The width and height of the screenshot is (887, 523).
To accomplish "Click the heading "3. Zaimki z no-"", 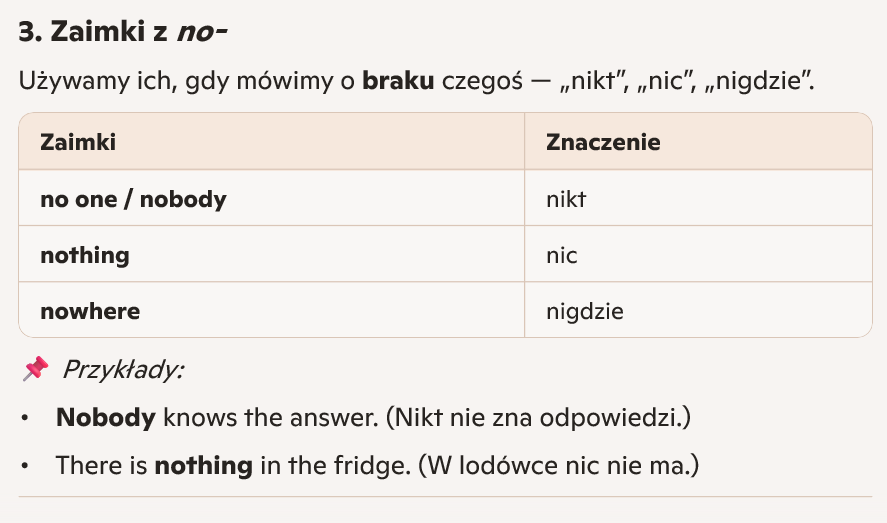I will click(123, 32).
